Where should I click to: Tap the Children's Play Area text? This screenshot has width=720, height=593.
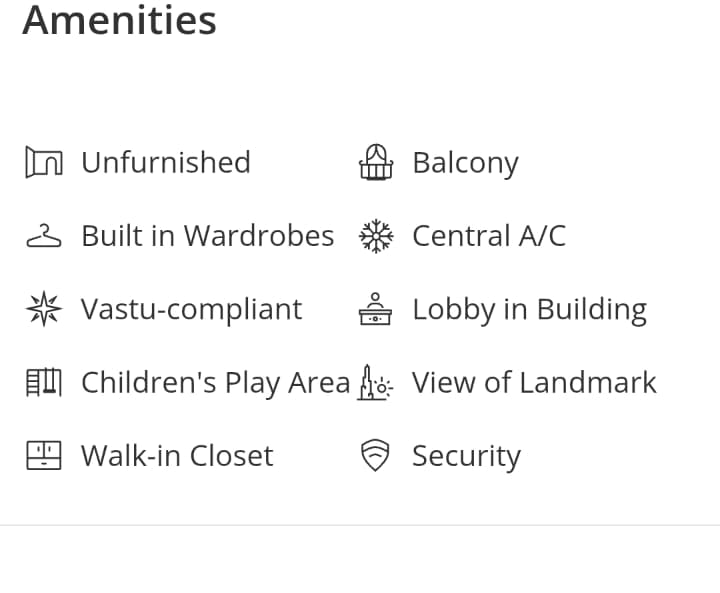[x=215, y=382]
